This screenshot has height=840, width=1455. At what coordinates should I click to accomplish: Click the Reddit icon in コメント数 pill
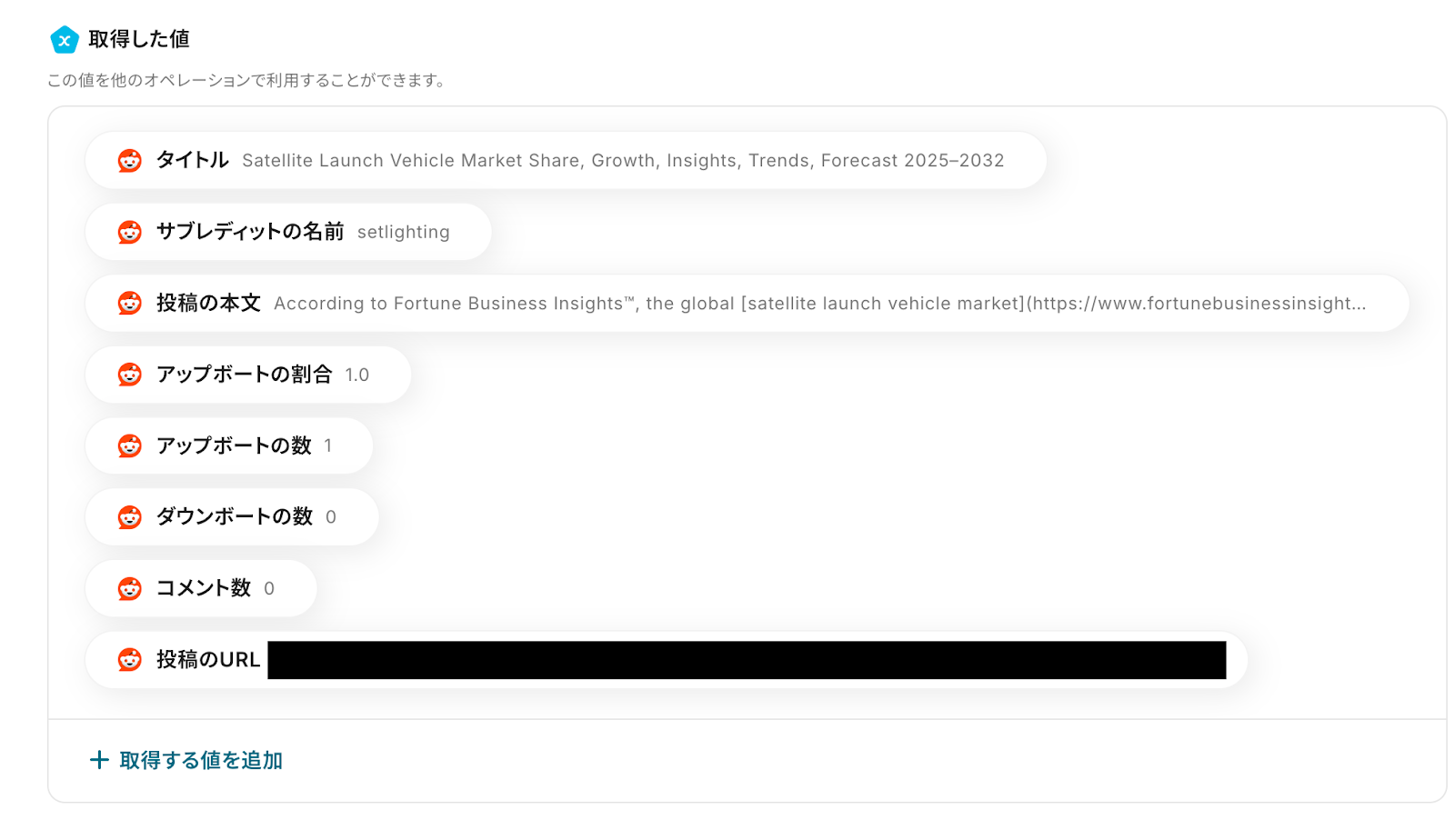pyautogui.click(x=130, y=588)
